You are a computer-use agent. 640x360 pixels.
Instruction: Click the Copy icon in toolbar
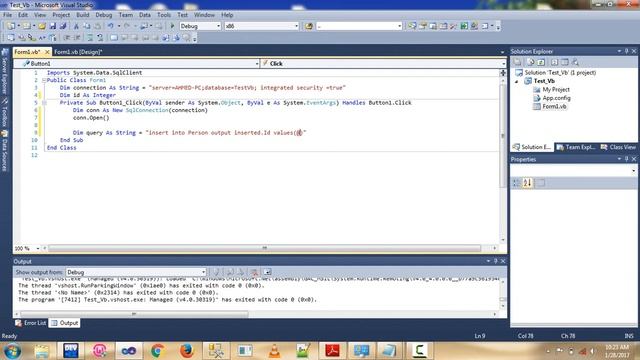click(x=87, y=26)
